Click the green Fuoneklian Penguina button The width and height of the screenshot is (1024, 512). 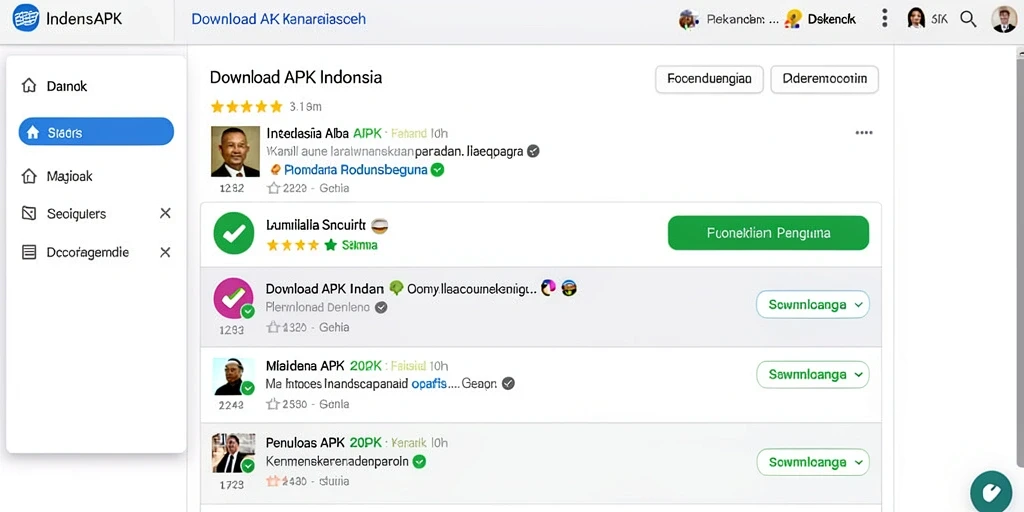pos(768,233)
